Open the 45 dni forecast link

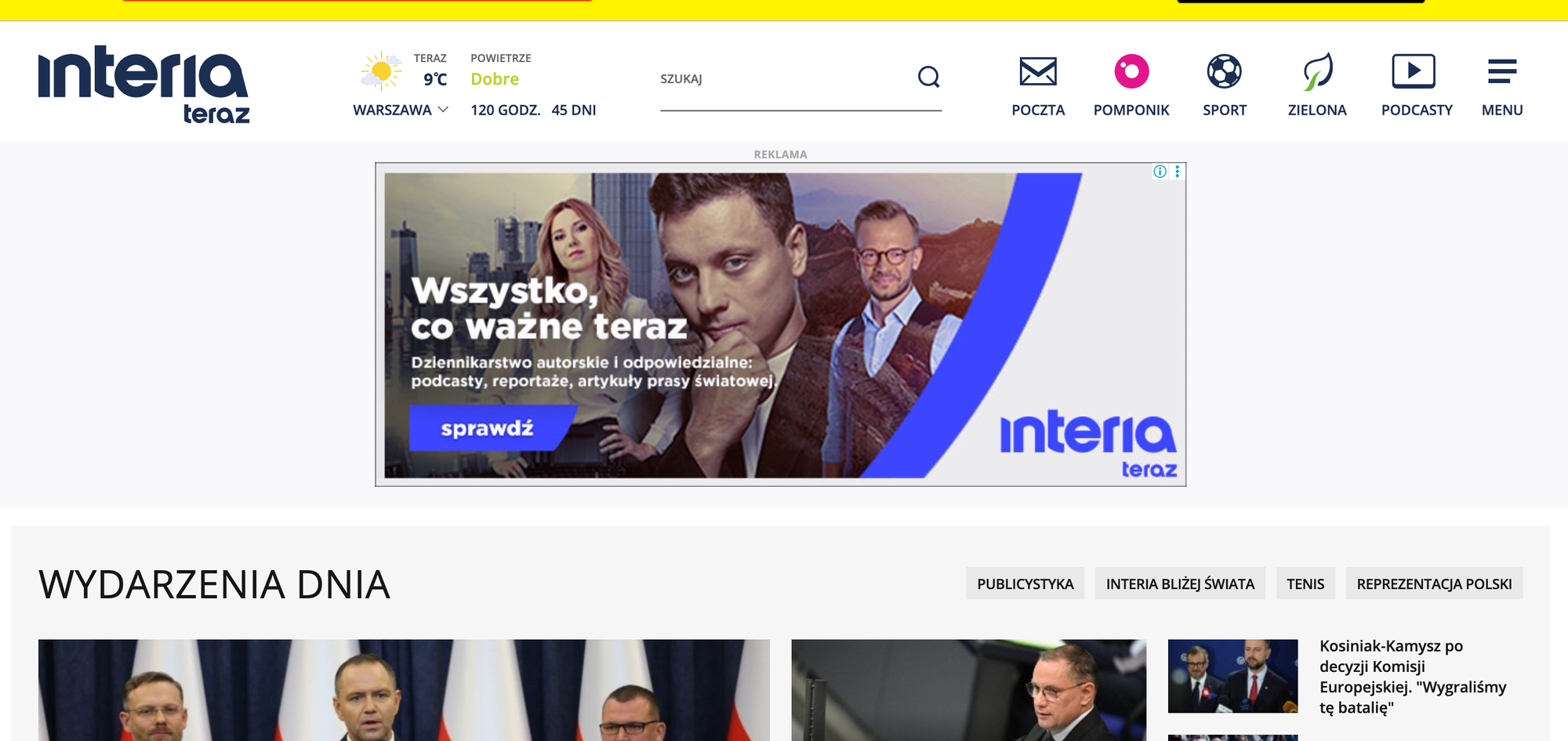point(574,110)
